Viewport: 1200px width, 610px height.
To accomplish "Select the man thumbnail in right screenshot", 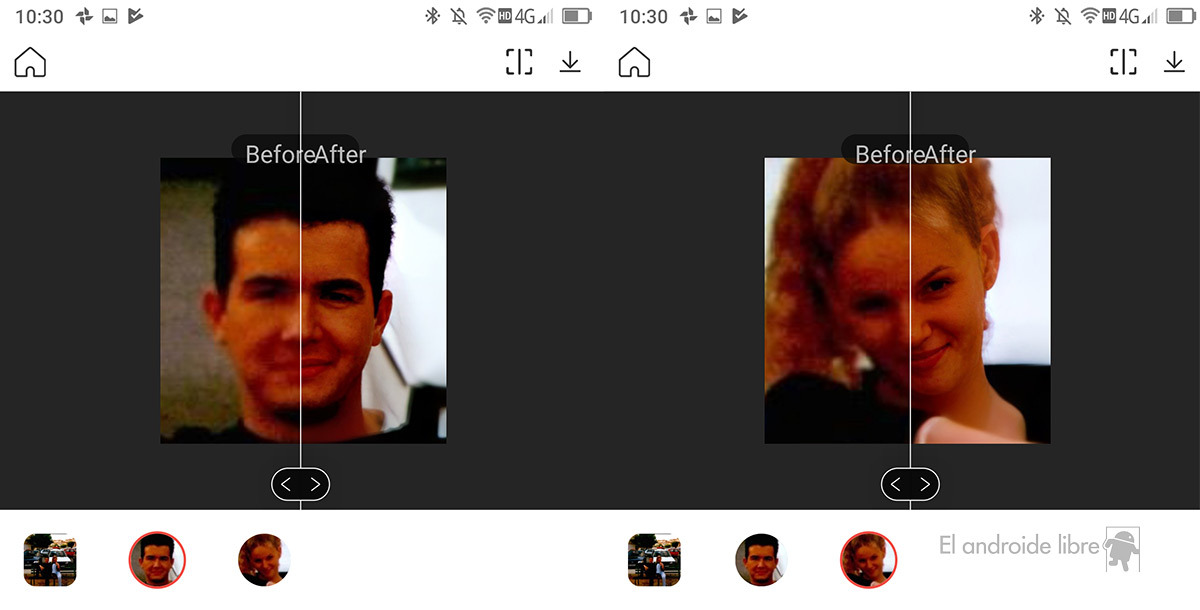I will point(761,560).
